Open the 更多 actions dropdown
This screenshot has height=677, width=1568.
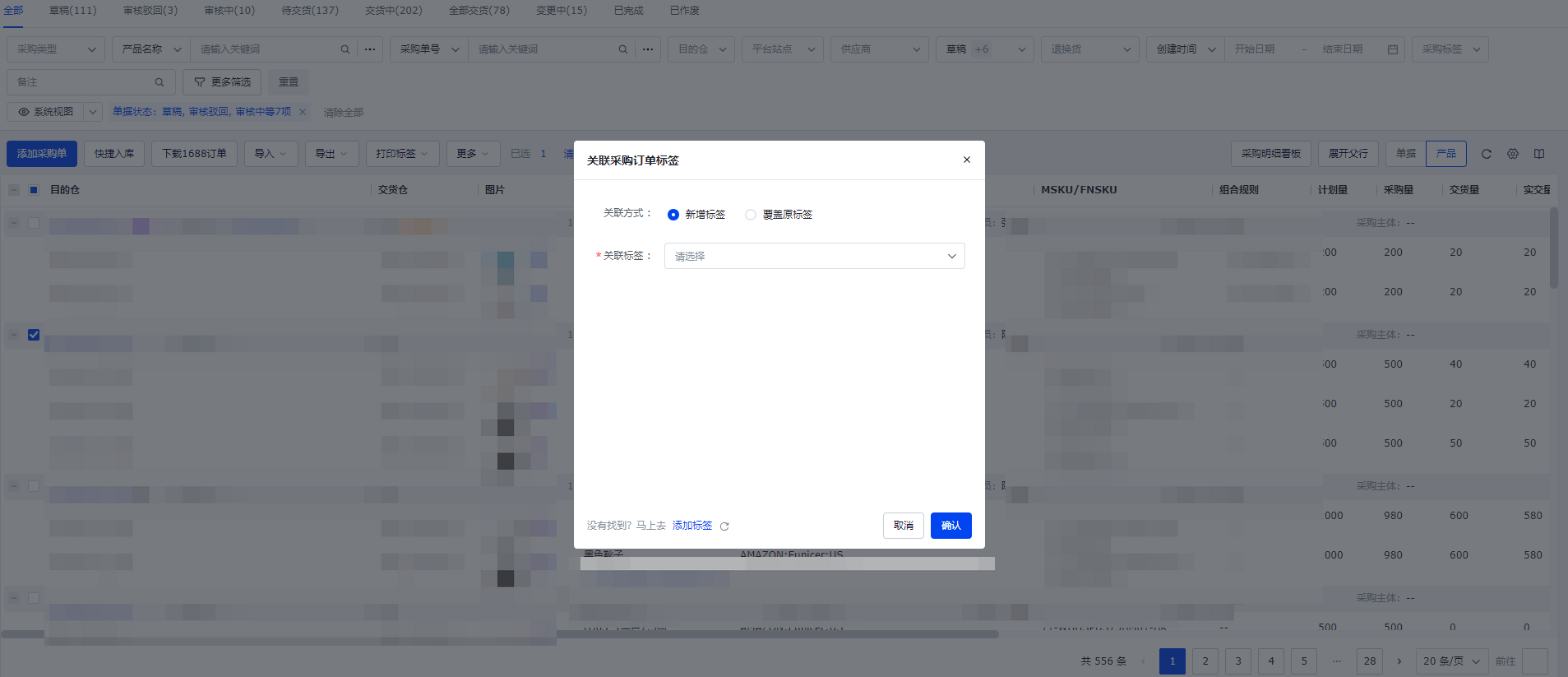(x=473, y=154)
